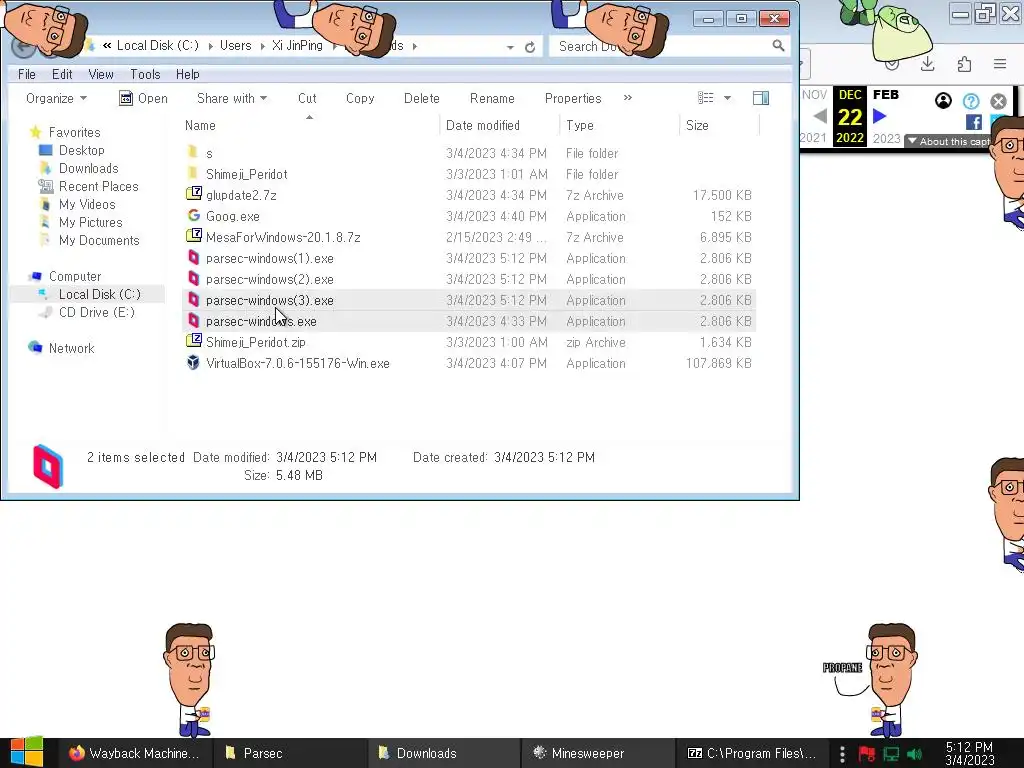This screenshot has height=768, width=1024.
Task: Click the Shimeji_Peridot folder icon
Action: pyautogui.click(x=193, y=174)
